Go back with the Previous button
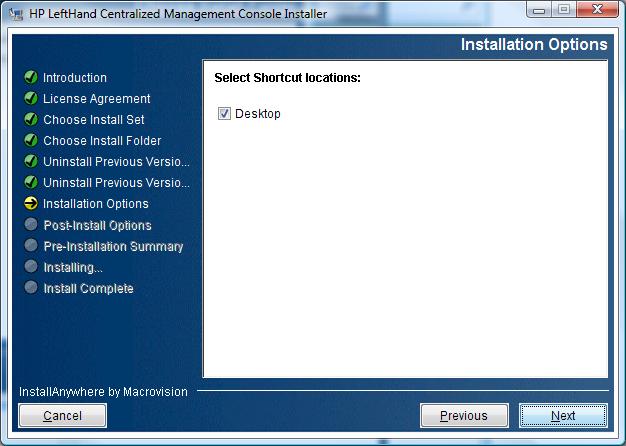The height and width of the screenshot is (446, 626). pos(464,416)
